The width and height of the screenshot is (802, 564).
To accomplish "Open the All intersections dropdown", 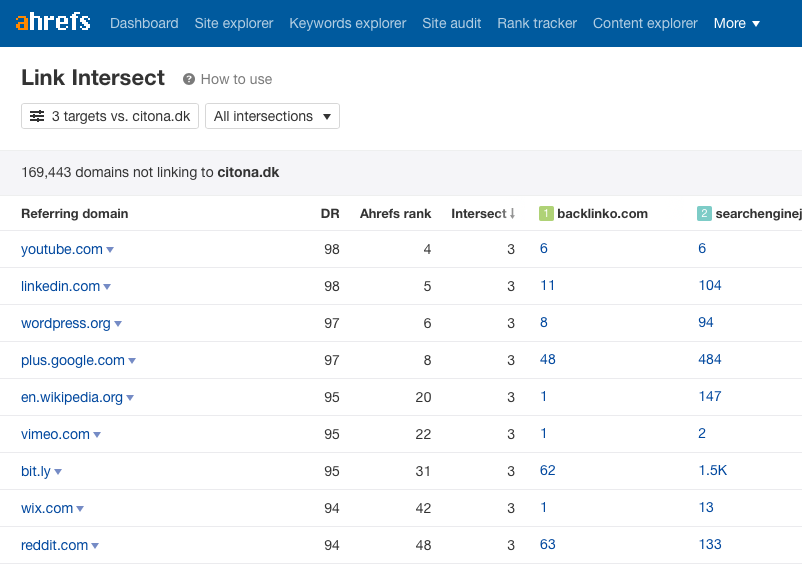I will [272, 116].
